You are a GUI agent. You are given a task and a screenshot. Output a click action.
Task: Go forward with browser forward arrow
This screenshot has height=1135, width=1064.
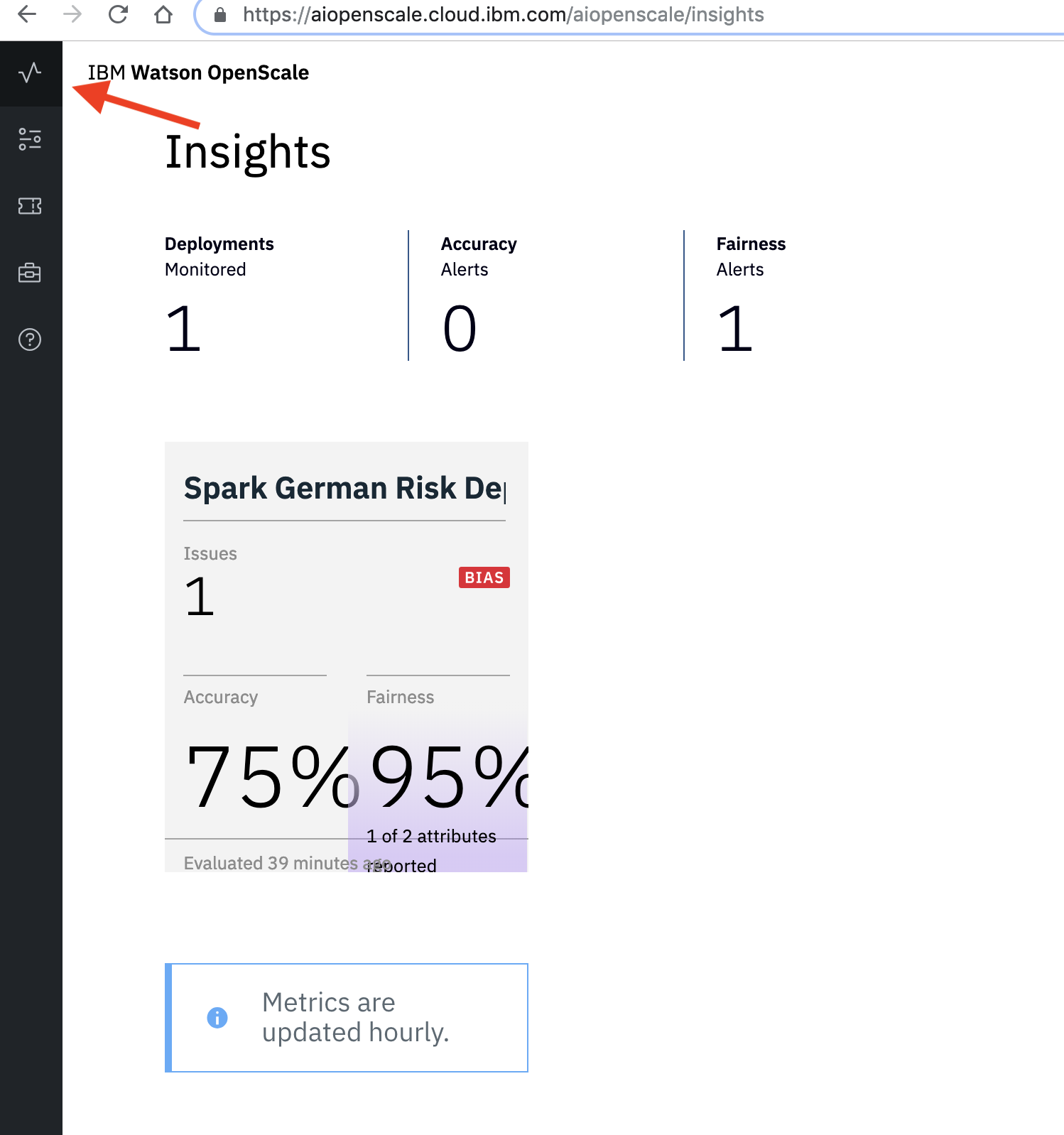pyautogui.click(x=72, y=14)
